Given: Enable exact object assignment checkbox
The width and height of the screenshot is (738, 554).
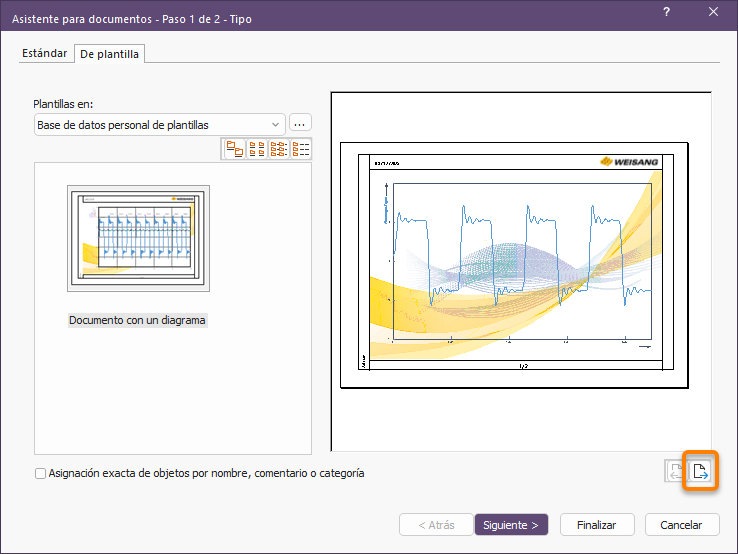Looking at the screenshot, I should pos(41,474).
